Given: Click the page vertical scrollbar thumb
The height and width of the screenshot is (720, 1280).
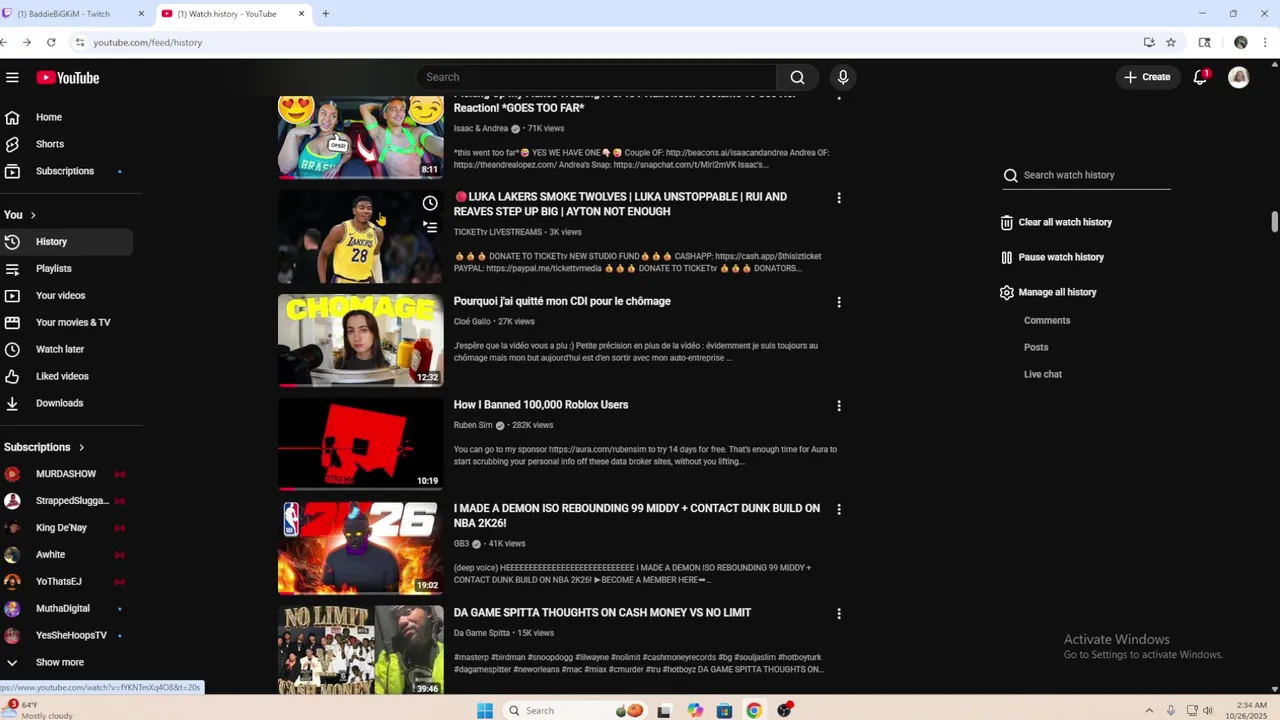Looking at the screenshot, I should 1274,222.
